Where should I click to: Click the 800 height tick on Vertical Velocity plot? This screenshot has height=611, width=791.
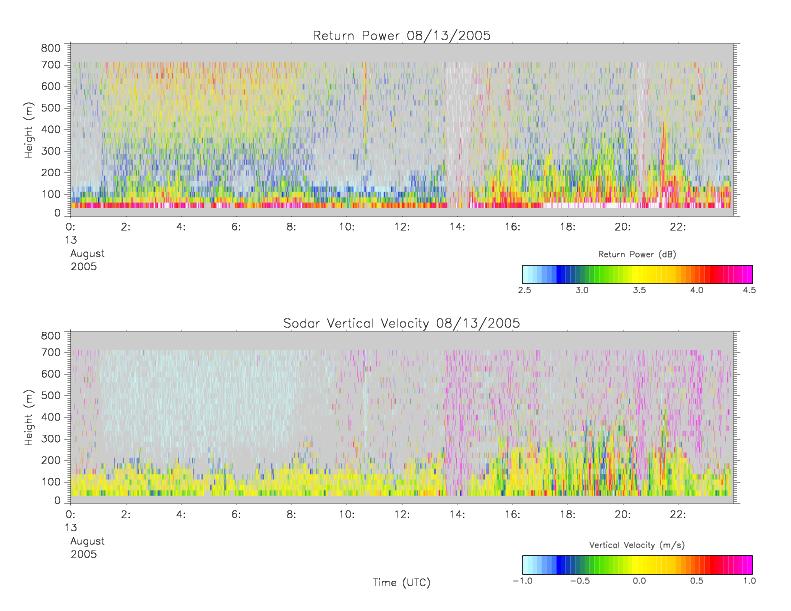[50, 336]
